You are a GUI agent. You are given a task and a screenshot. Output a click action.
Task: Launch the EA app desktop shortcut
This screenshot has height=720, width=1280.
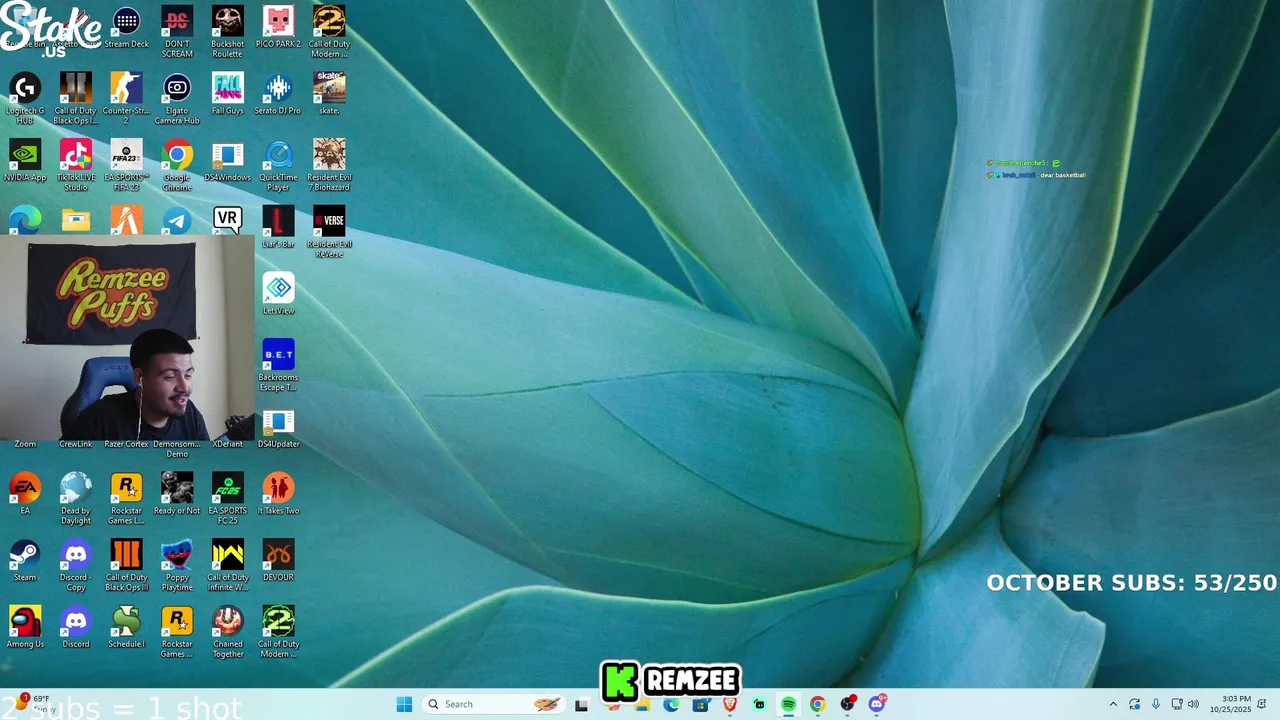click(x=25, y=495)
